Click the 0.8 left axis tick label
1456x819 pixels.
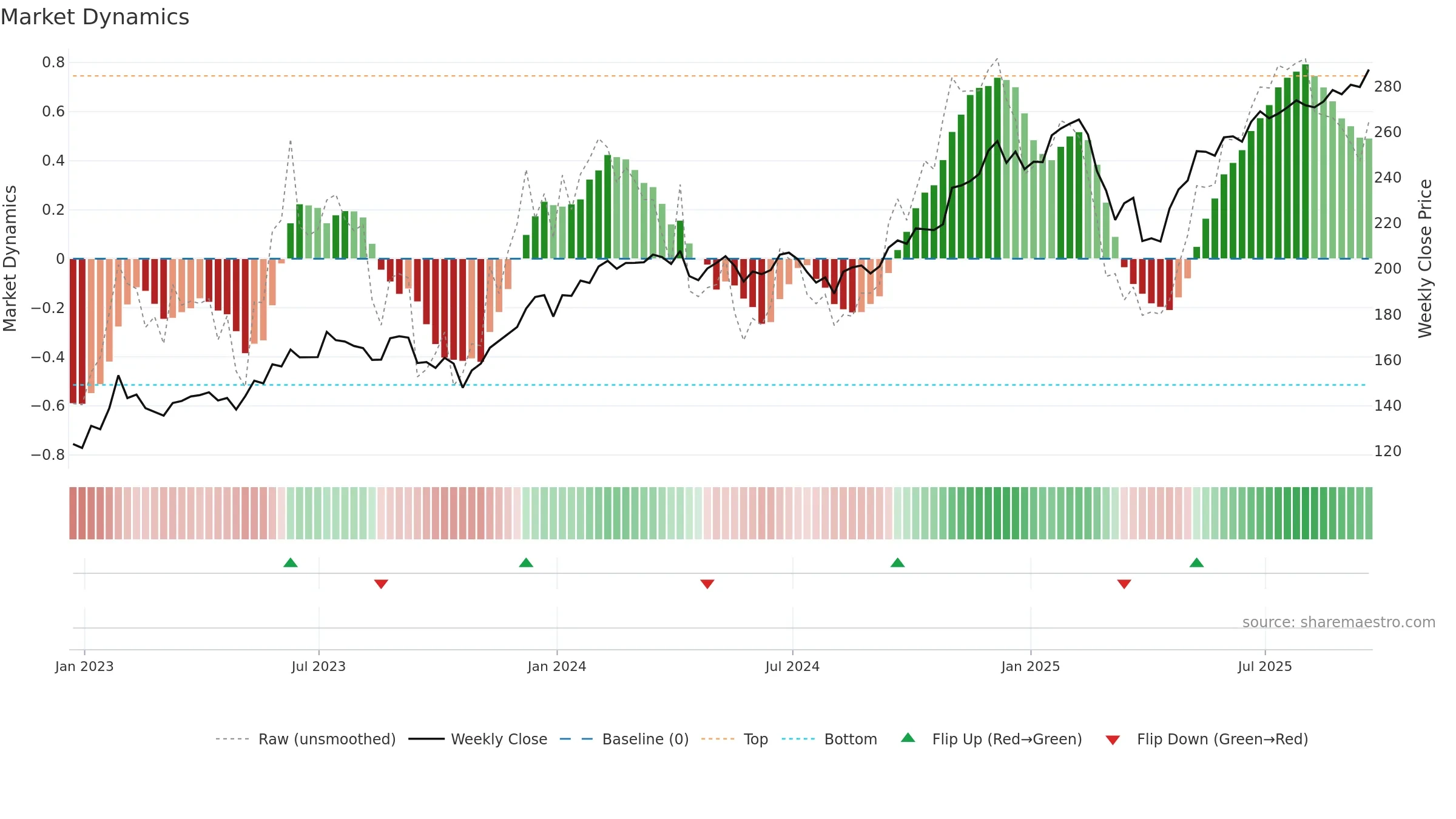point(53,62)
